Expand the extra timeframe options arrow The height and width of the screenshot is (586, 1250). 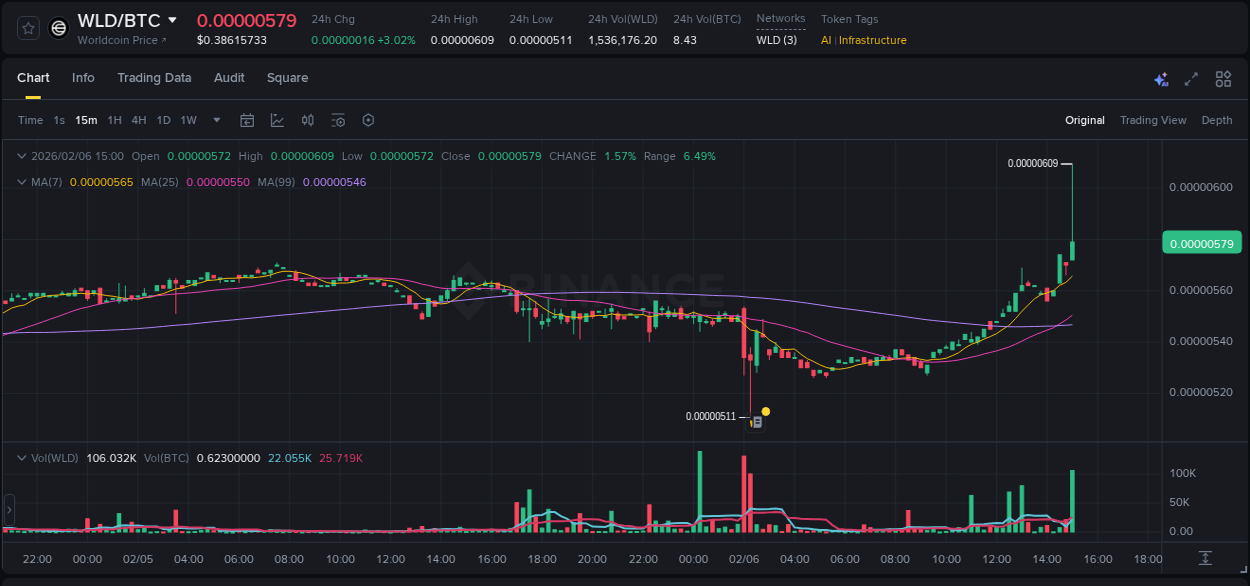pyautogui.click(x=215, y=120)
